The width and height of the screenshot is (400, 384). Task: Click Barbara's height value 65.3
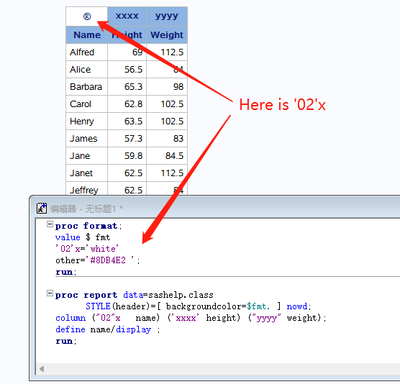coord(133,87)
